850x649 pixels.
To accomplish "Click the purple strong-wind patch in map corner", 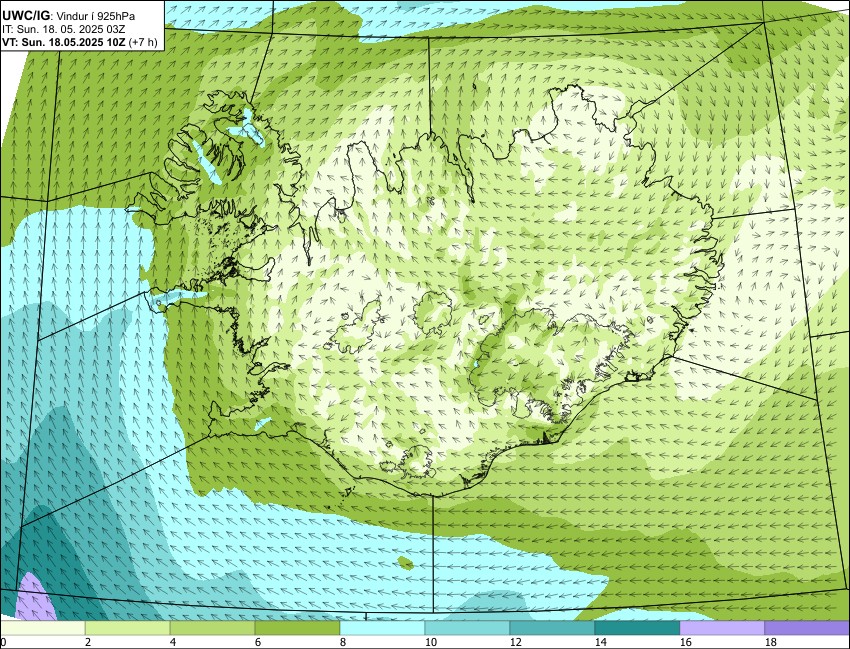I will (34, 598).
